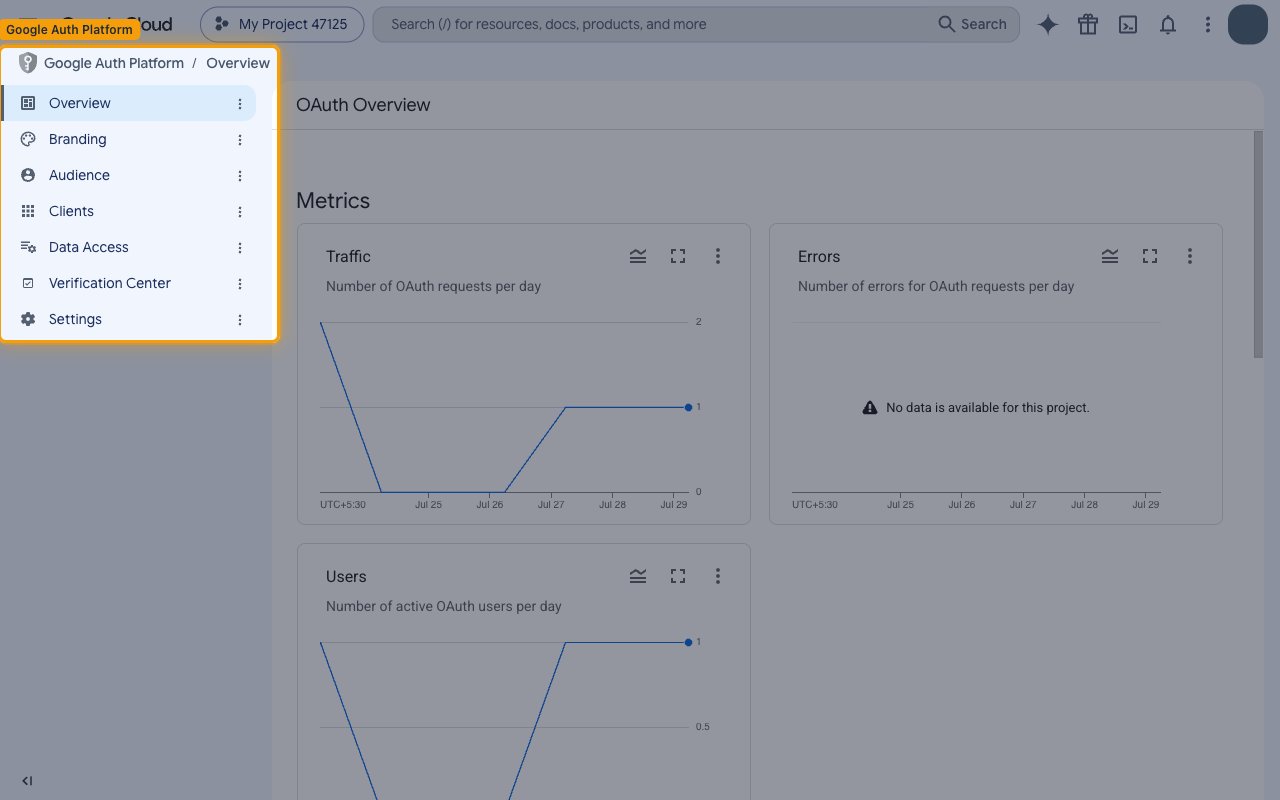
Task: Expand the Traffic chart to full screen
Action: 678,257
